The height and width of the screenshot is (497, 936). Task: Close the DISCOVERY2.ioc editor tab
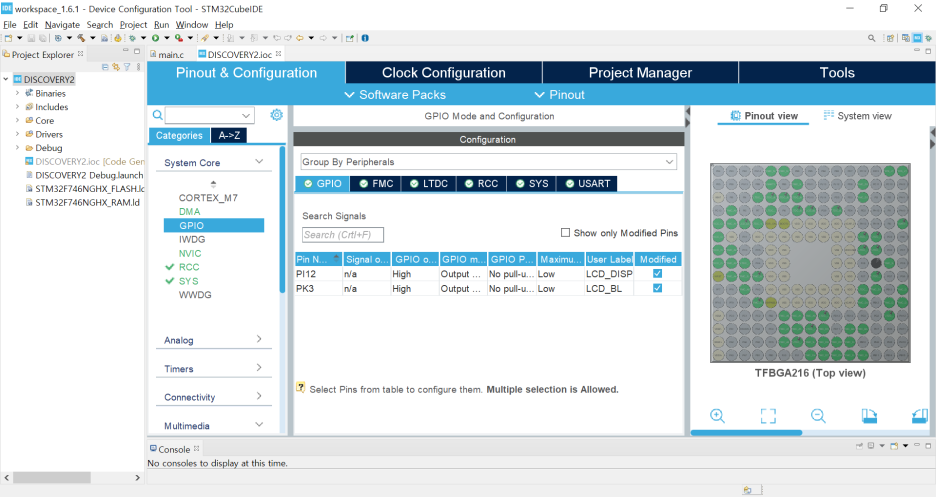[279, 54]
